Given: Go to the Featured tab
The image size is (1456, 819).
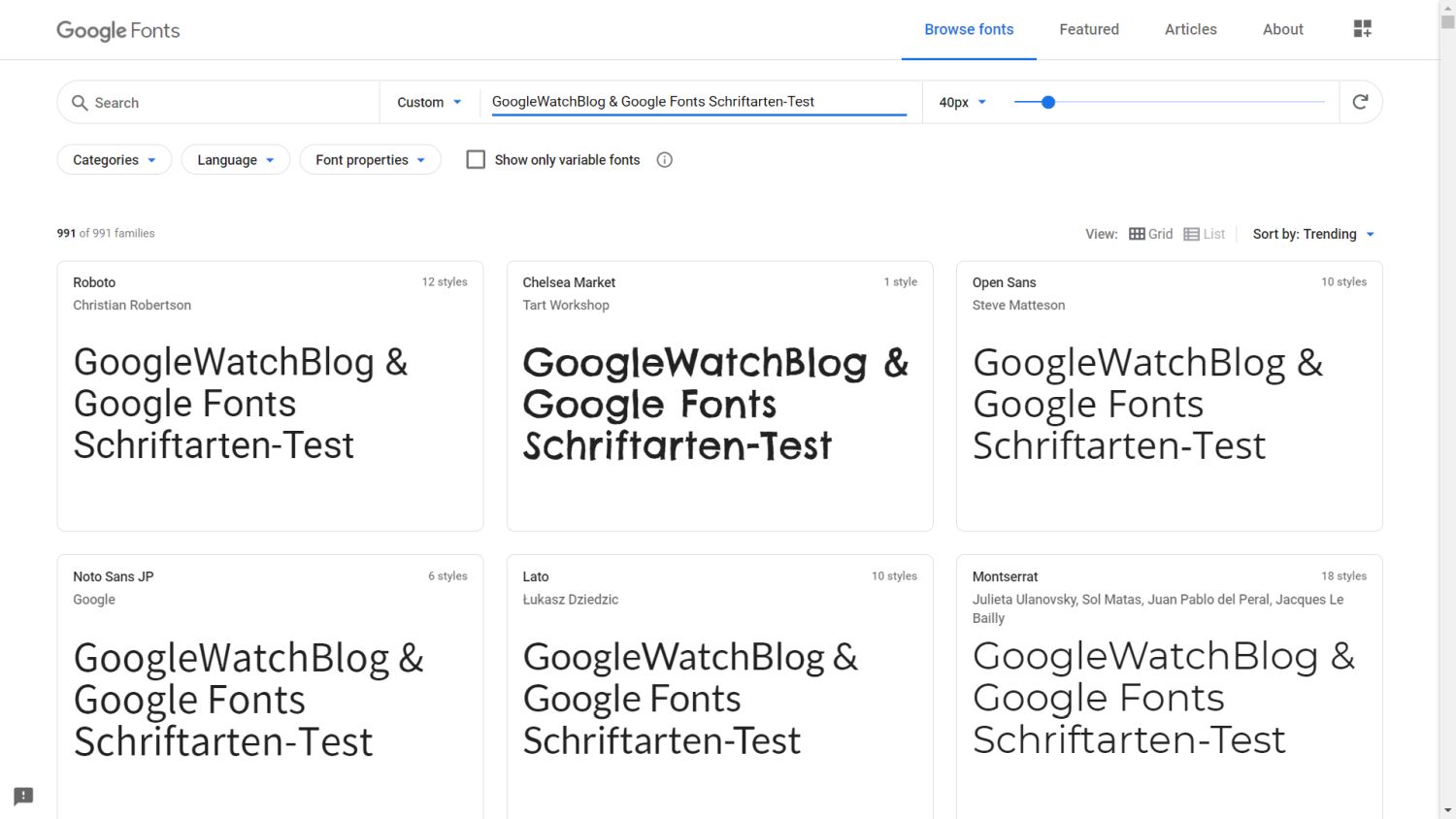Looking at the screenshot, I should point(1088,29).
